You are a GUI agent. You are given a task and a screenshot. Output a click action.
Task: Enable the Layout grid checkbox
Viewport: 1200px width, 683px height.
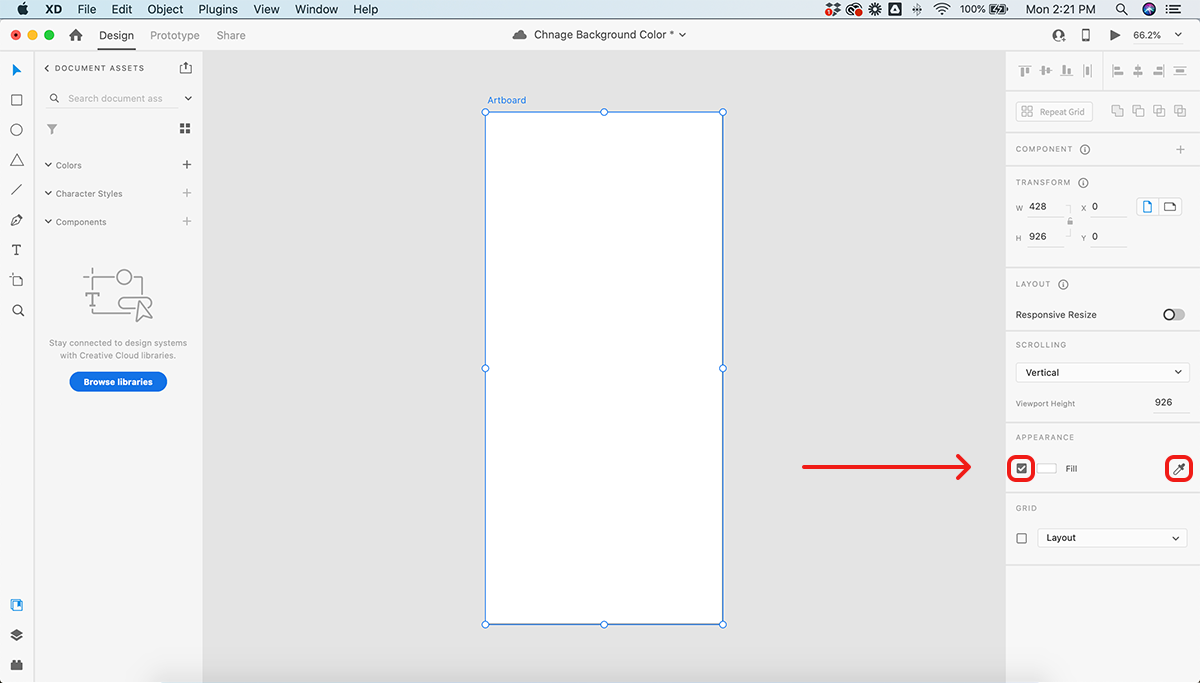pos(1021,538)
